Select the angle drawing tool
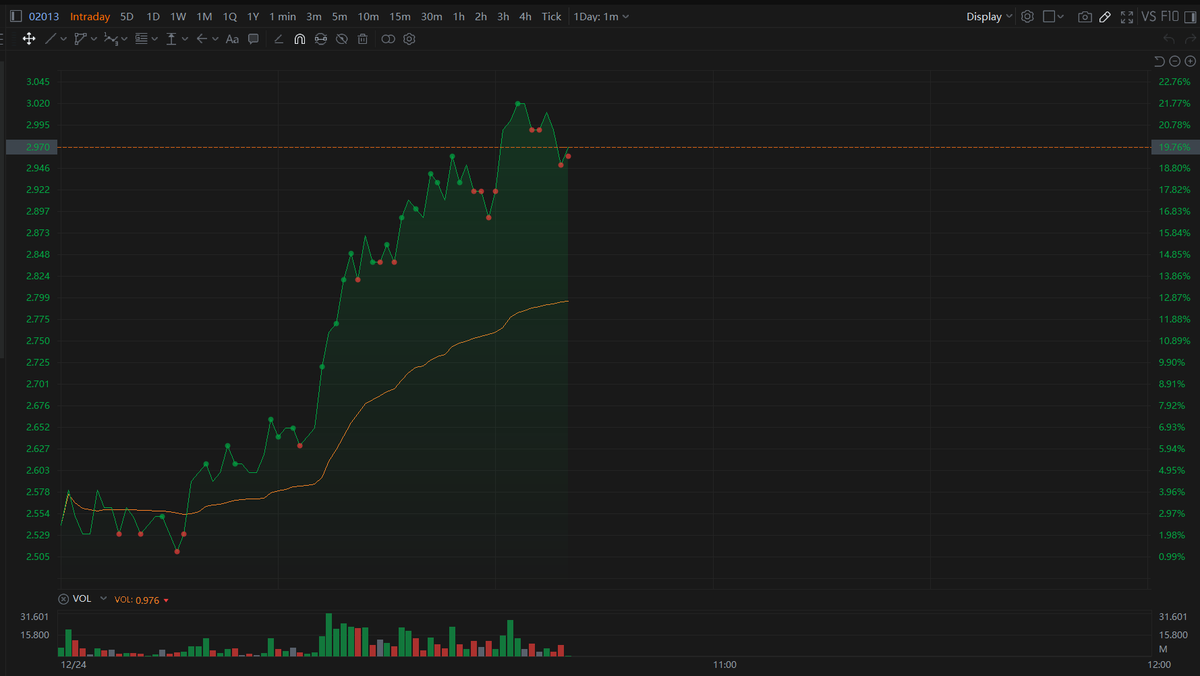The width and height of the screenshot is (1200, 676). pyautogui.click(x=278, y=39)
